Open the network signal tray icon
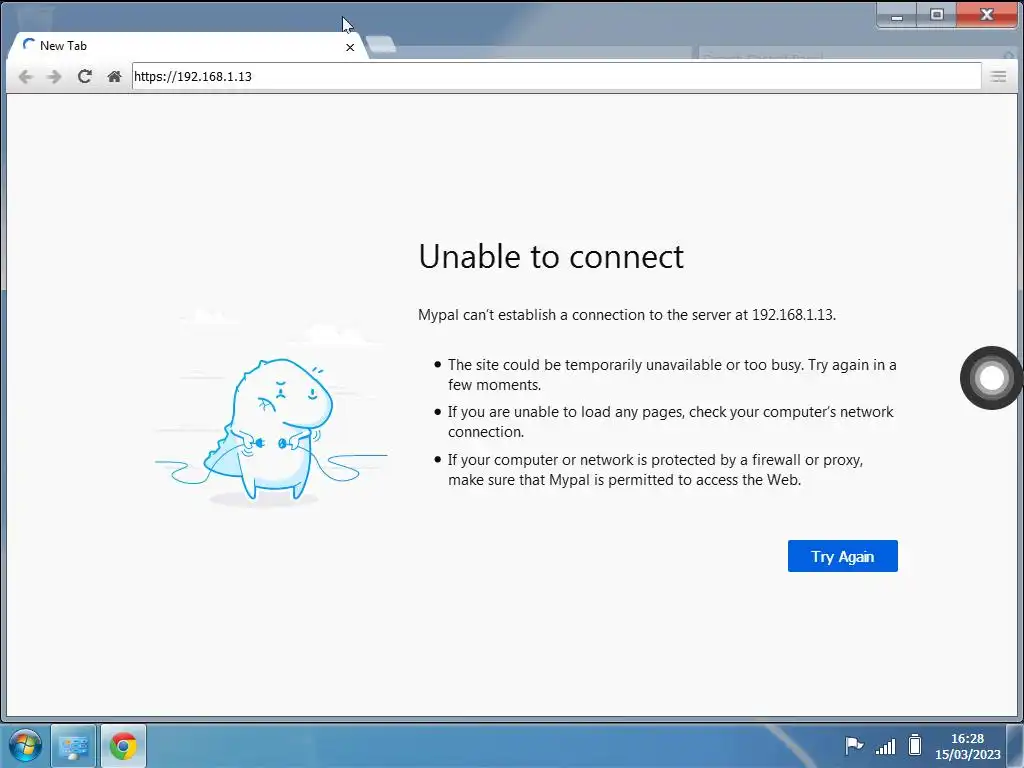Viewport: 1024px width, 768px height. point(886,746)
